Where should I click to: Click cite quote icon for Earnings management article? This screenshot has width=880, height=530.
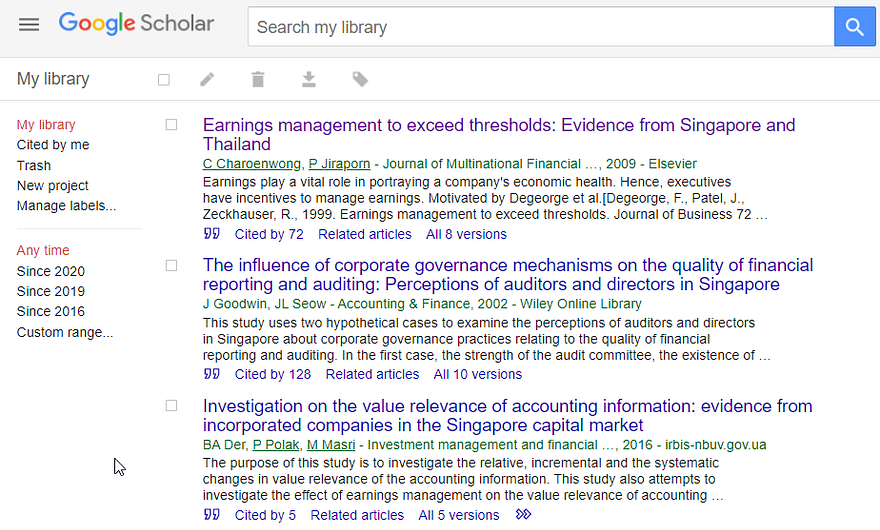tap(212, 234)
